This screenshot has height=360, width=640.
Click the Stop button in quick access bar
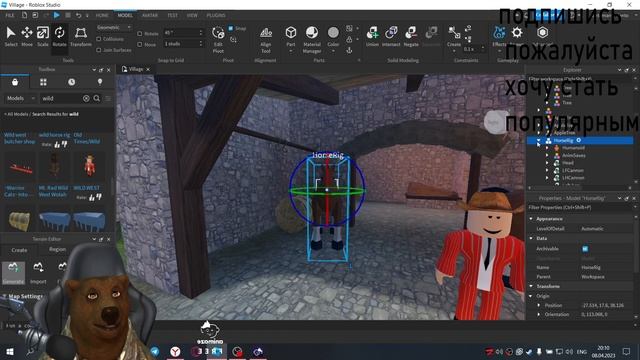pyautogui.click(x=68, y=15)
